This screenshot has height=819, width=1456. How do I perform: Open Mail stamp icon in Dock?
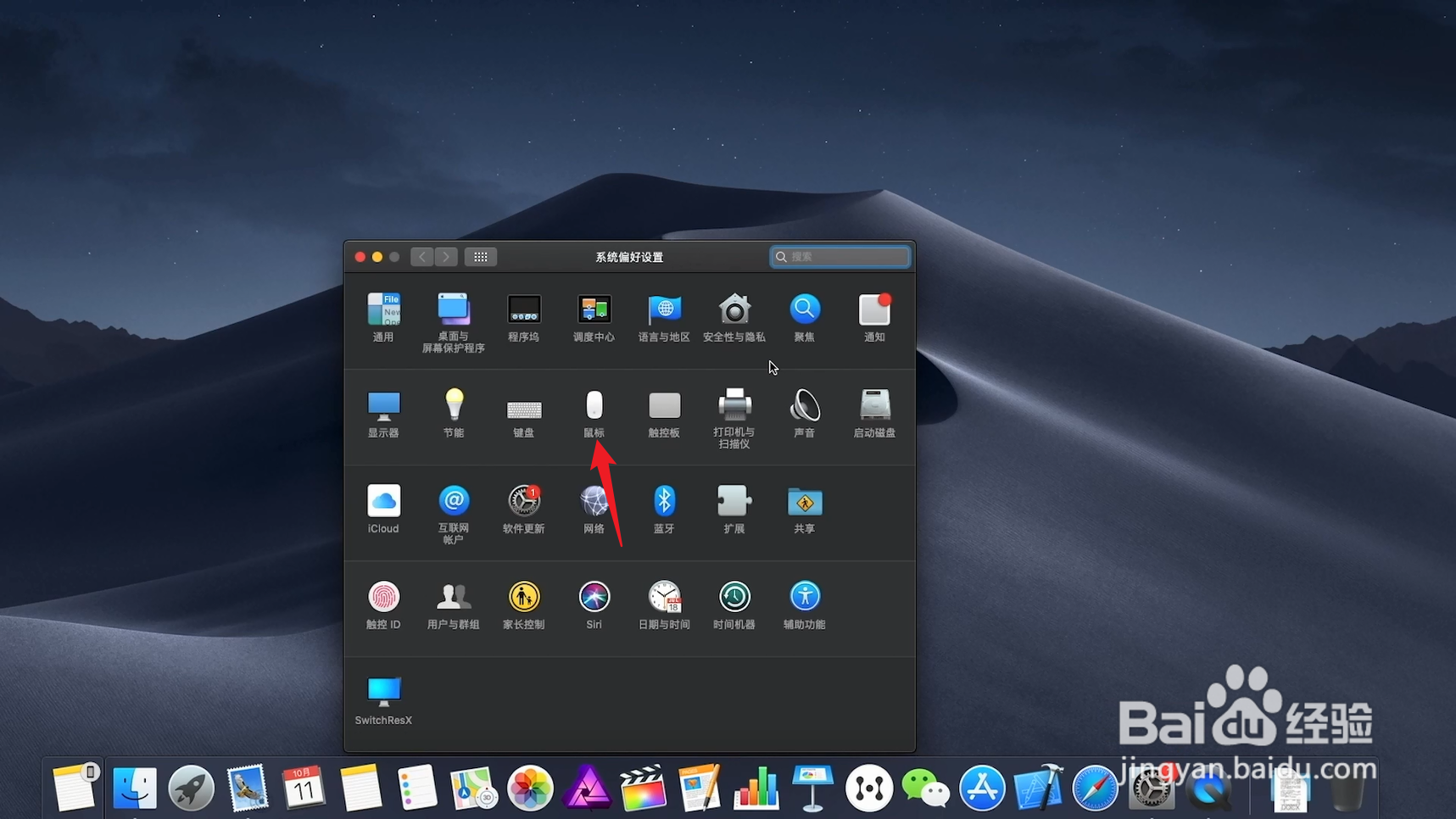(x=248, y=788)
